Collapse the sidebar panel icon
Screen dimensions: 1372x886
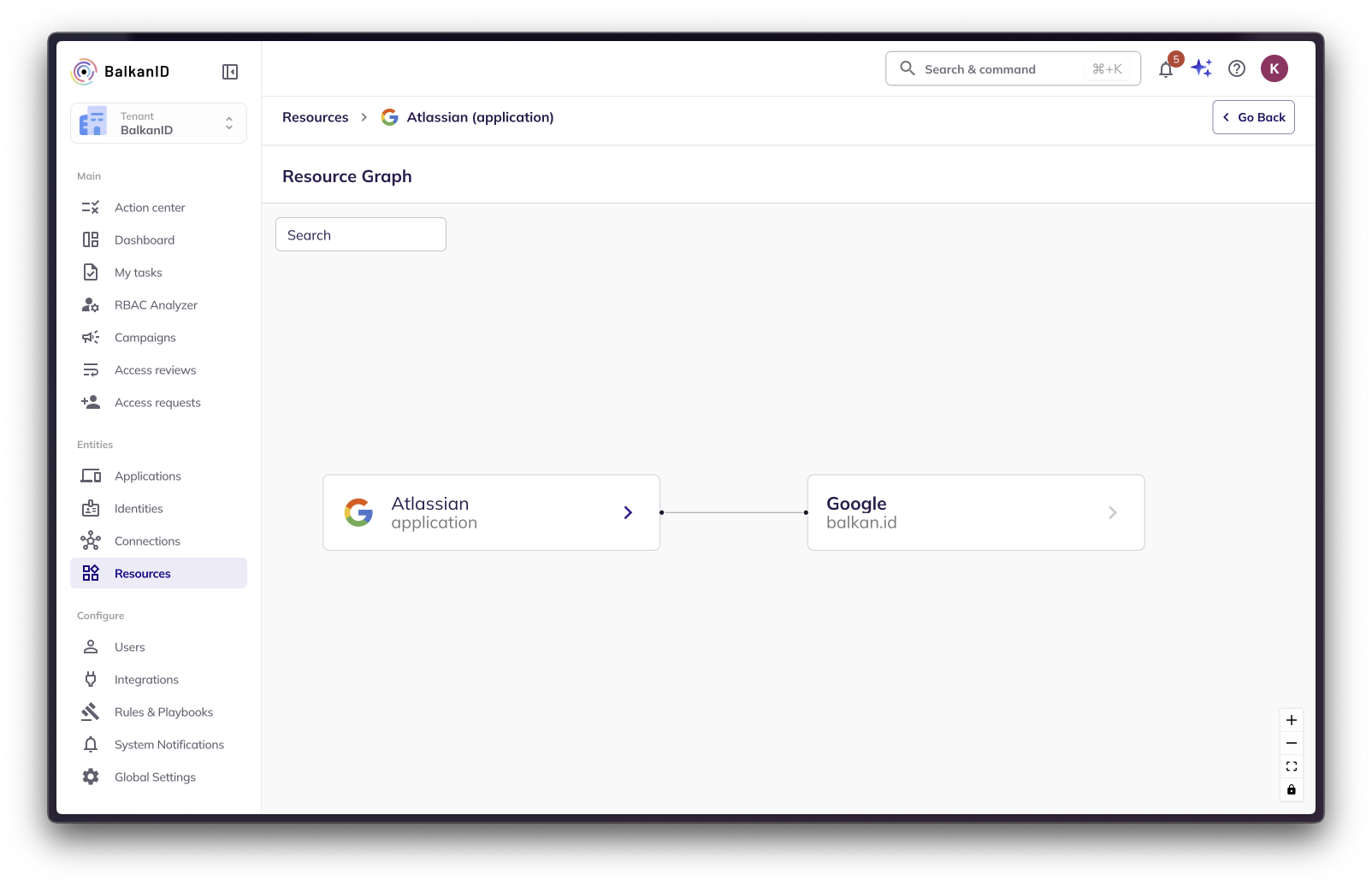pyautogui.click(x=230, y=72)
